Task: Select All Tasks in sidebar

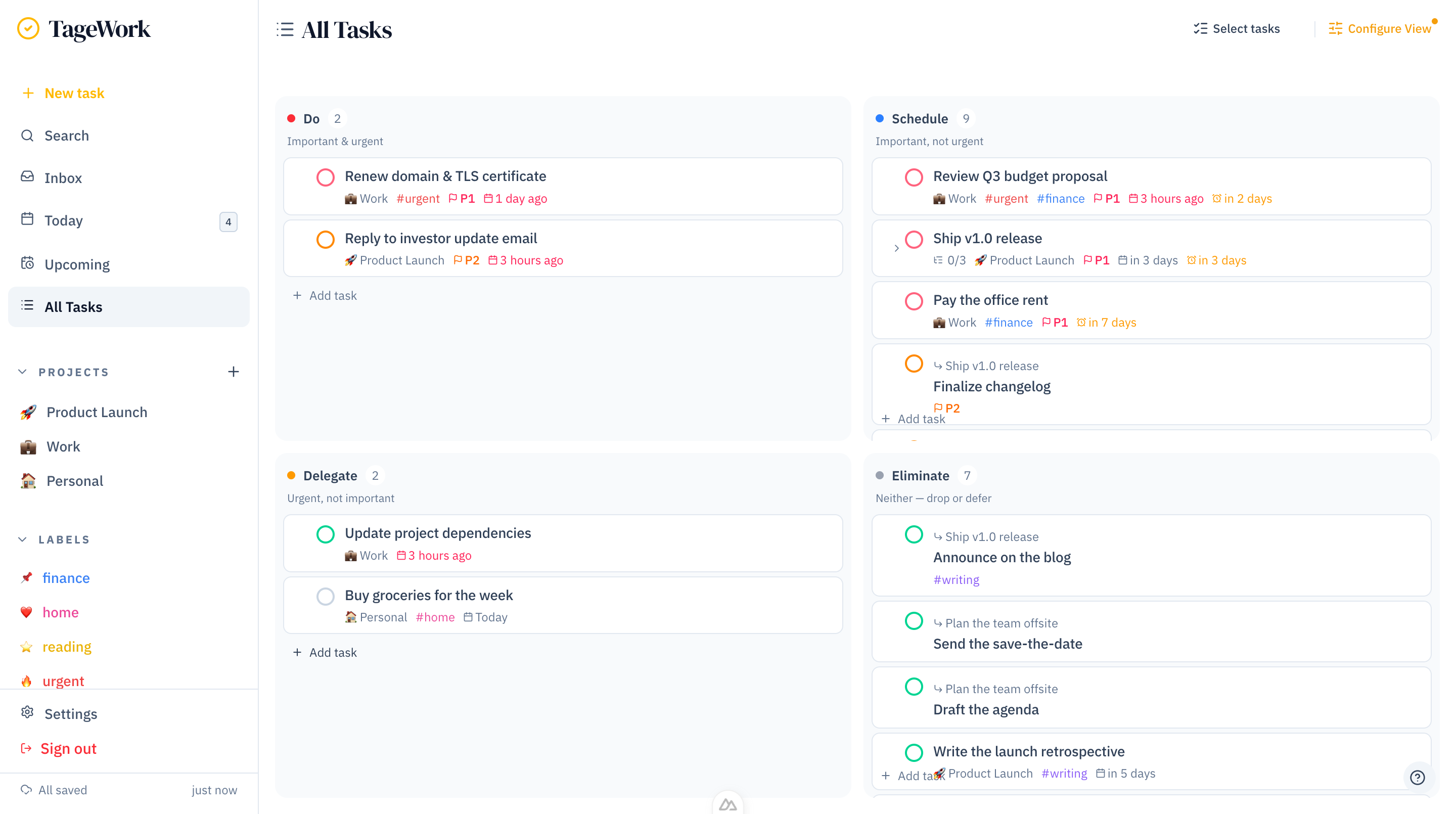Action: click(129, 307)
